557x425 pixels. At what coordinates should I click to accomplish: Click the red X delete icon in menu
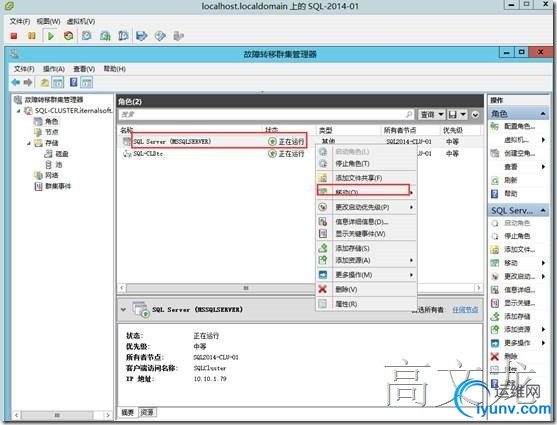[x=323, y=289]
